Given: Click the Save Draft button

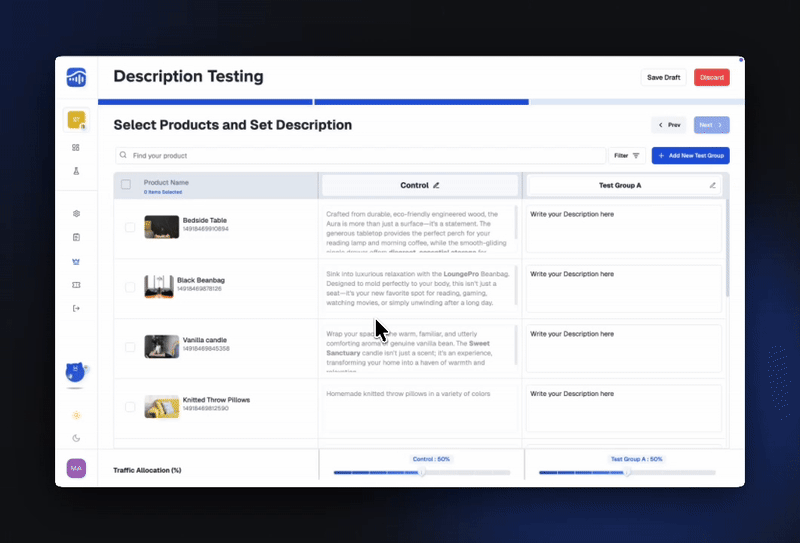Looking at the screenshot, I should 664,77.
